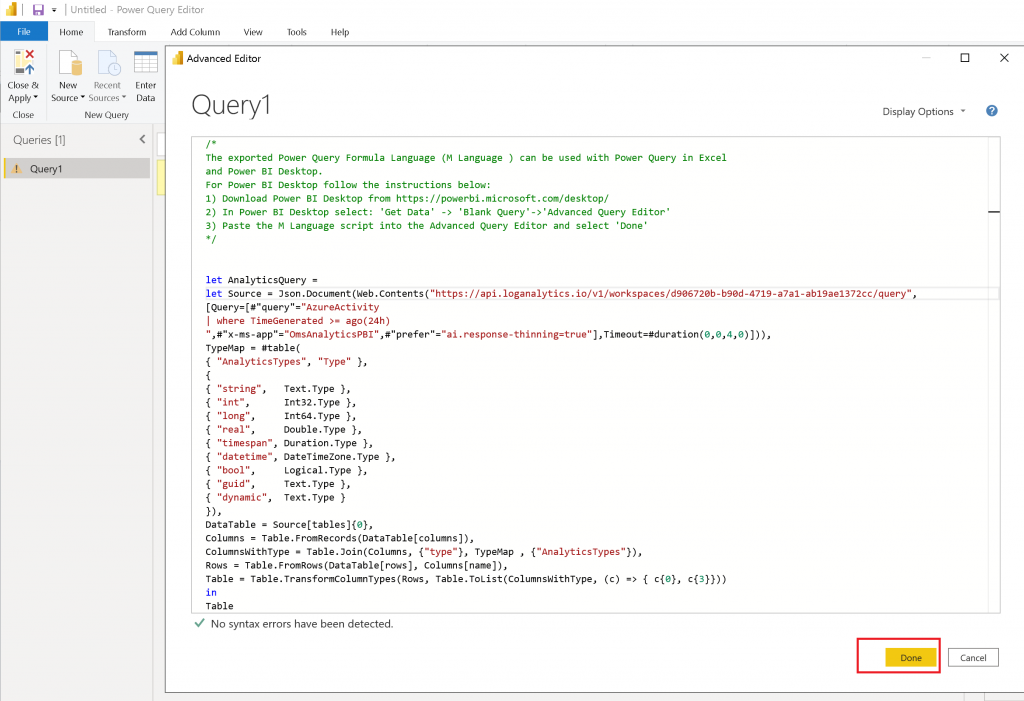Screen dimensions: 1024x701
Task: Open the Add Column tab
Action: pyautogui.click(x=195, y=32)
